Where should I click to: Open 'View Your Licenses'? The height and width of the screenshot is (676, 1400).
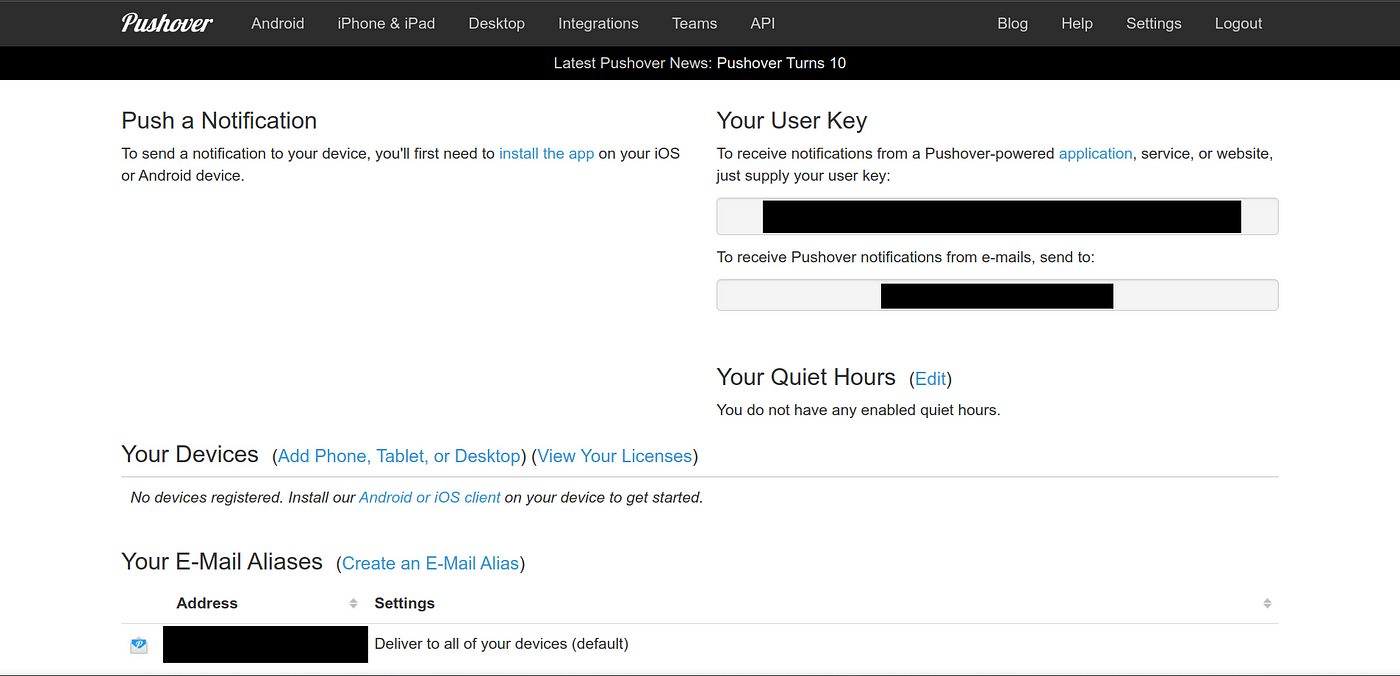[615, 456]
